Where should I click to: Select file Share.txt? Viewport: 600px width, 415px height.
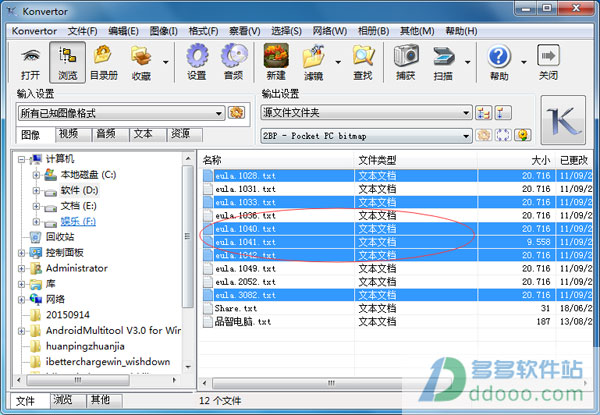click(235, 308)
